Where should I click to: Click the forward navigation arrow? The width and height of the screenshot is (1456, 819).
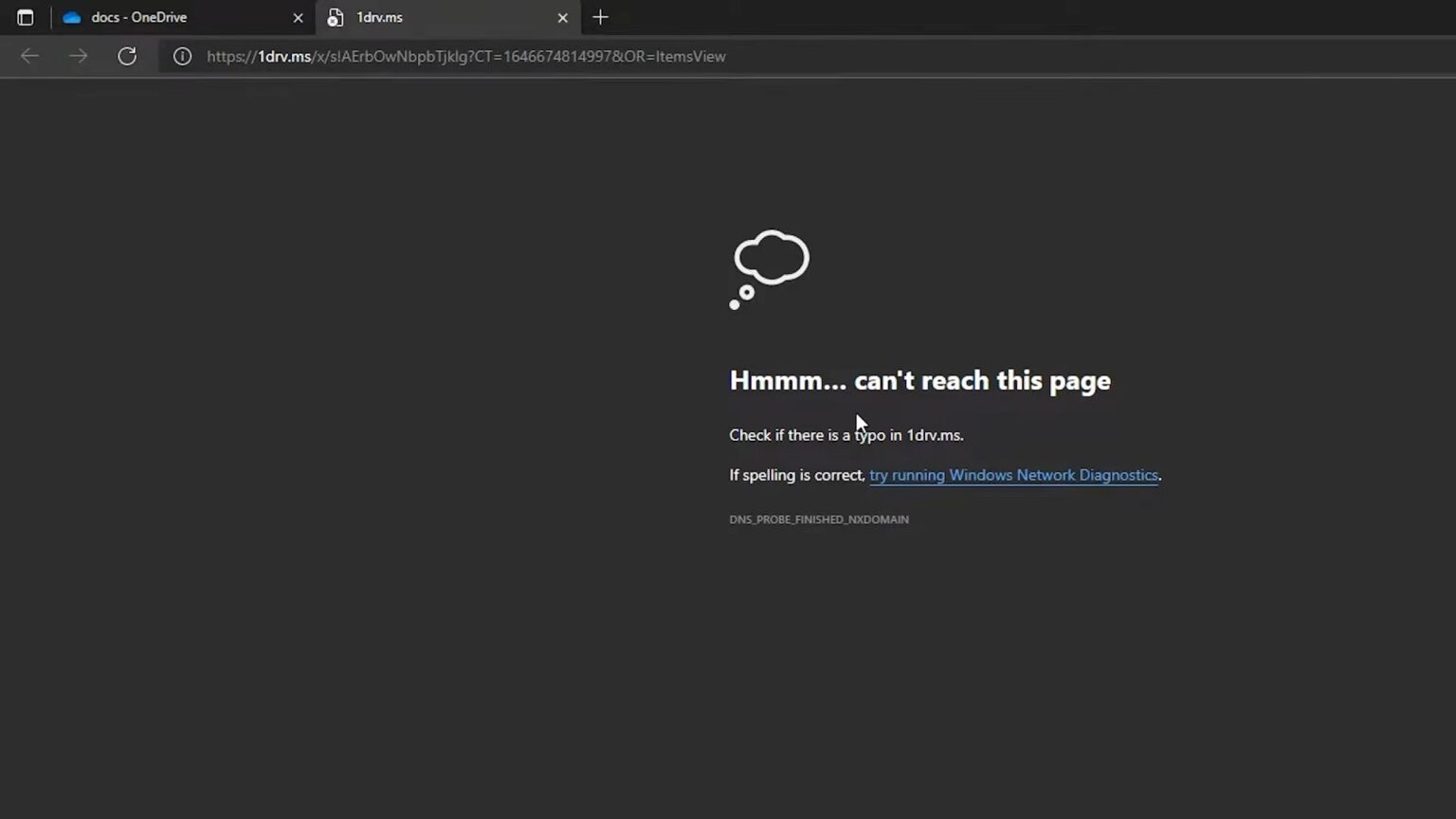pos(79,56)
